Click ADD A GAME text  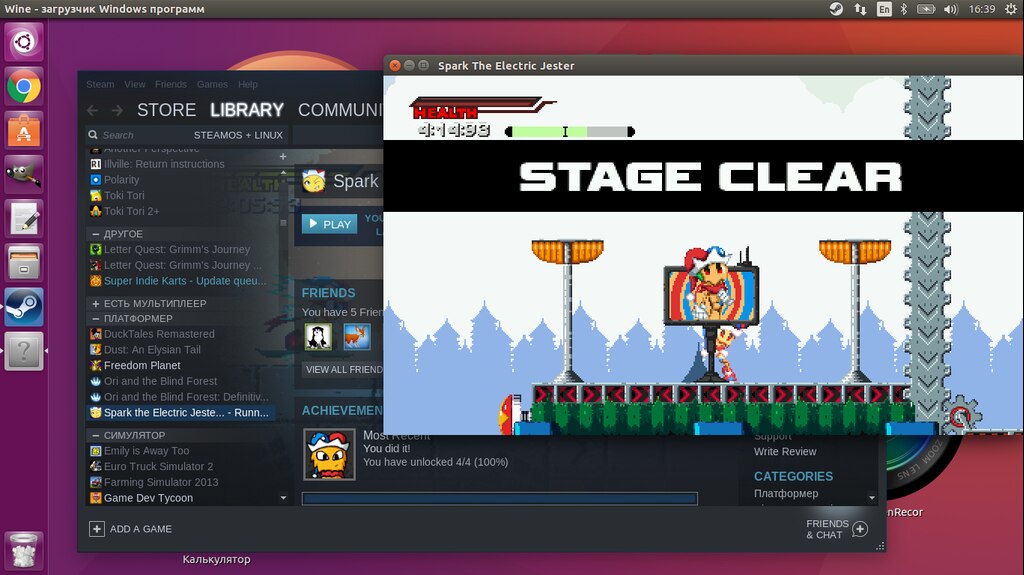[x=140, y=529]
